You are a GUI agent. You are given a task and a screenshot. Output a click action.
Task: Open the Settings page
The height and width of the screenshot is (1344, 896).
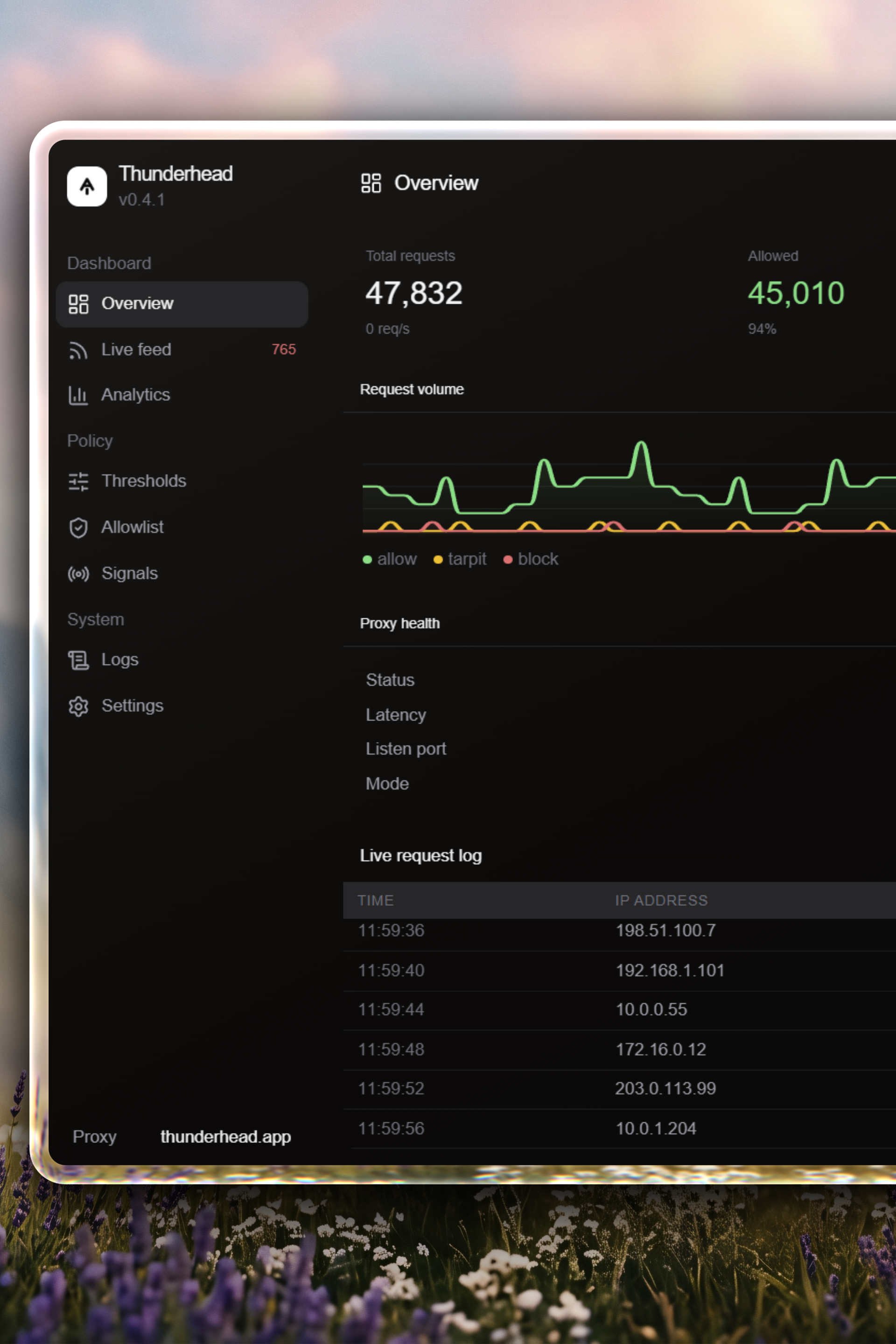pos(182,706)
